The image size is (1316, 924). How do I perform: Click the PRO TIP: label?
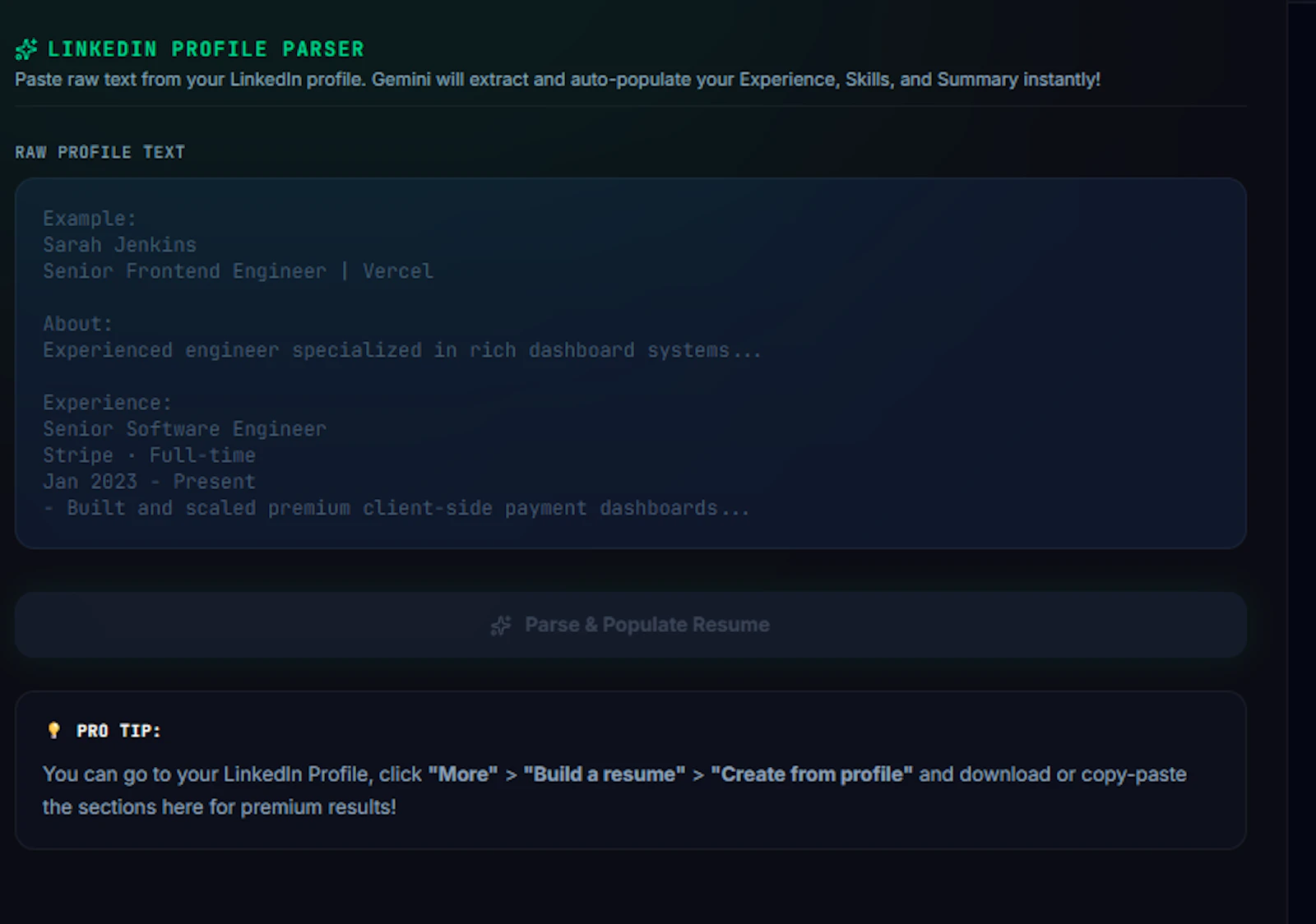[118, 731]
